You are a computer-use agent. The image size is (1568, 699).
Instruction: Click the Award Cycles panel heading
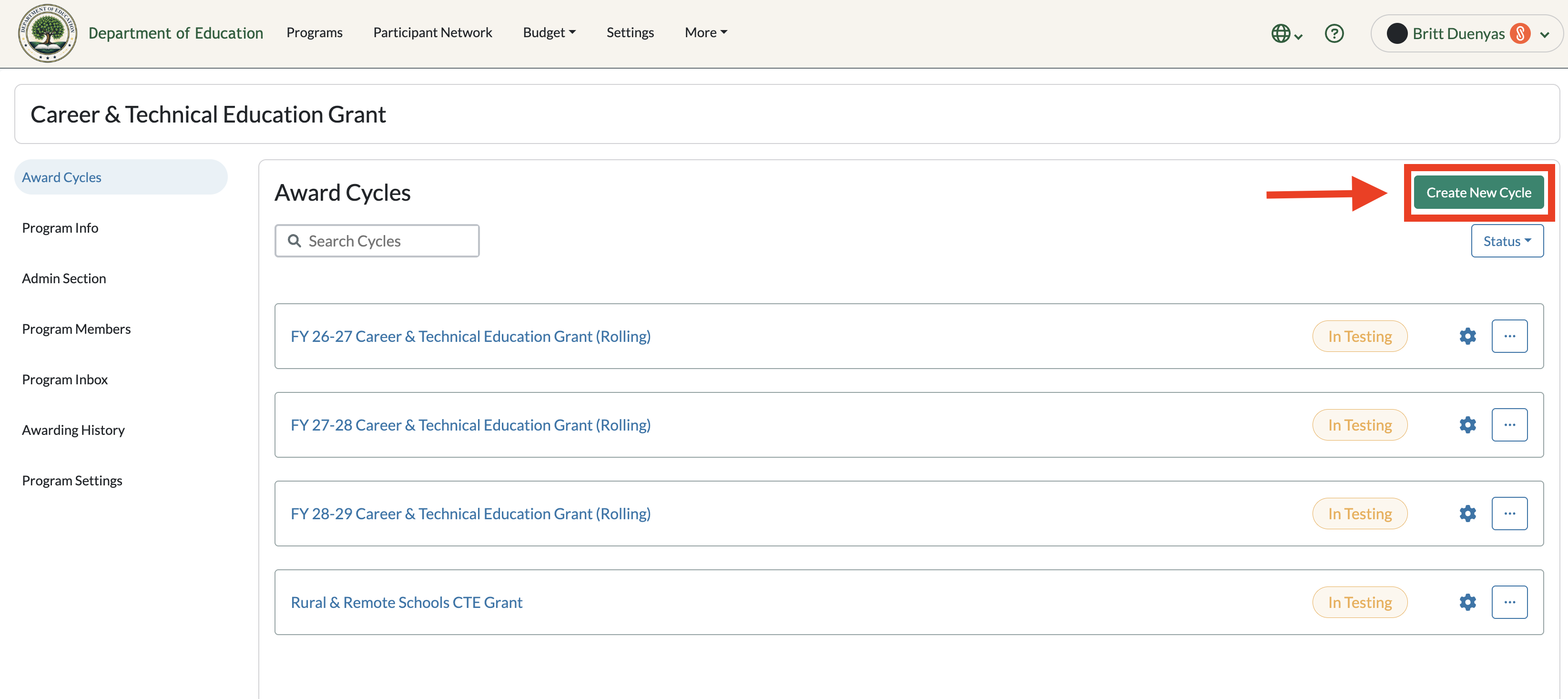pos(343,193)
